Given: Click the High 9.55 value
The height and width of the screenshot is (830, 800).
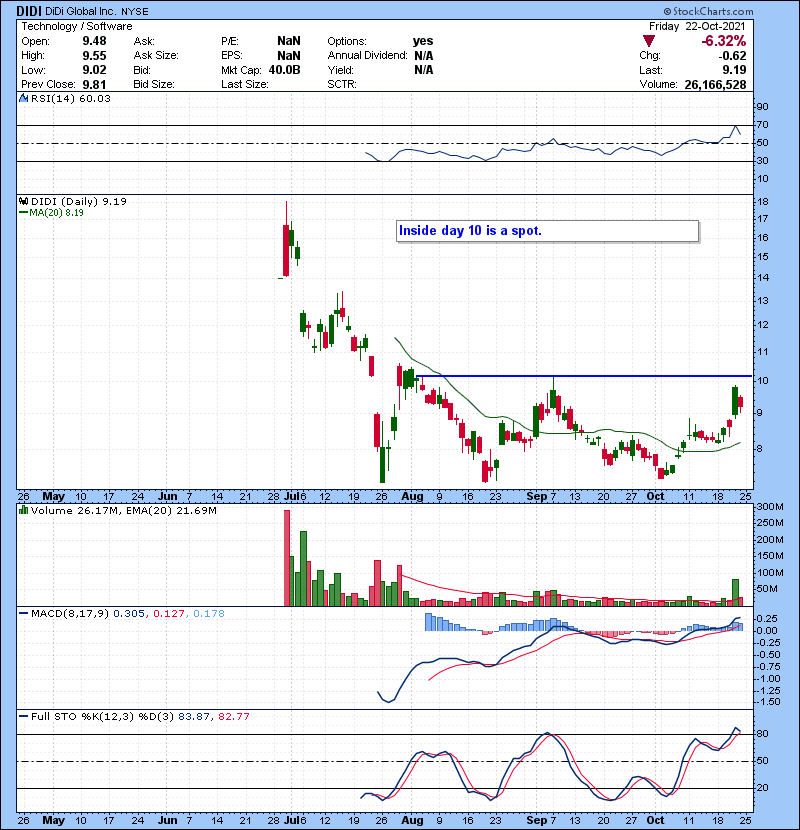Looking at the screenshot, I should pos(94,56).
